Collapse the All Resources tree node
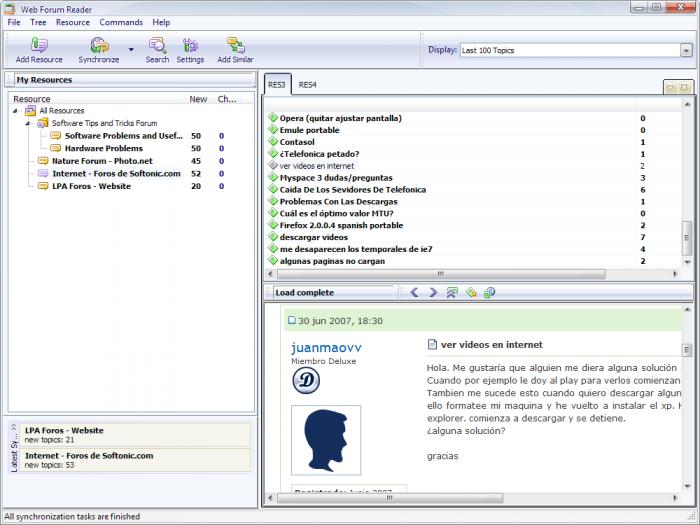 16,111
